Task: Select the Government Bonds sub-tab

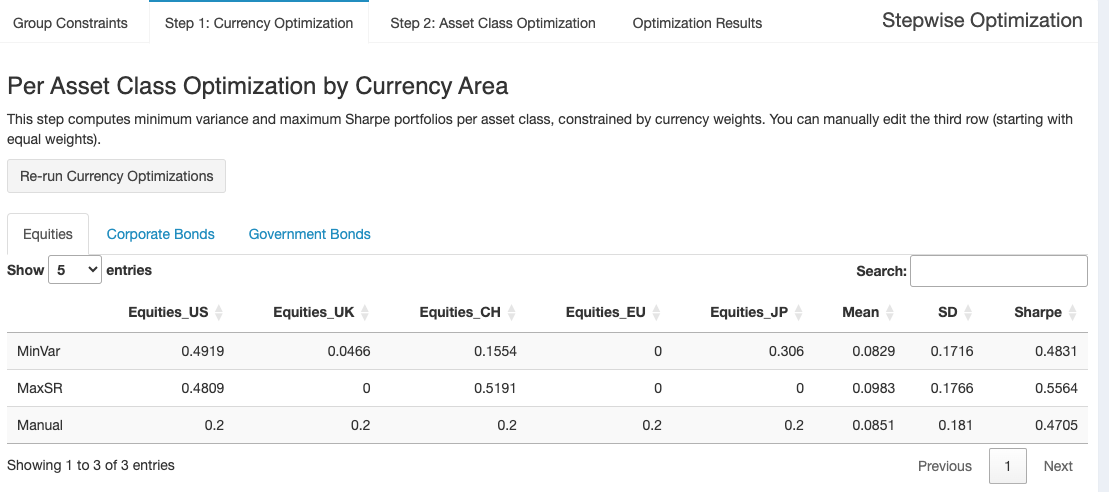Action: click(x=309, y=234)
